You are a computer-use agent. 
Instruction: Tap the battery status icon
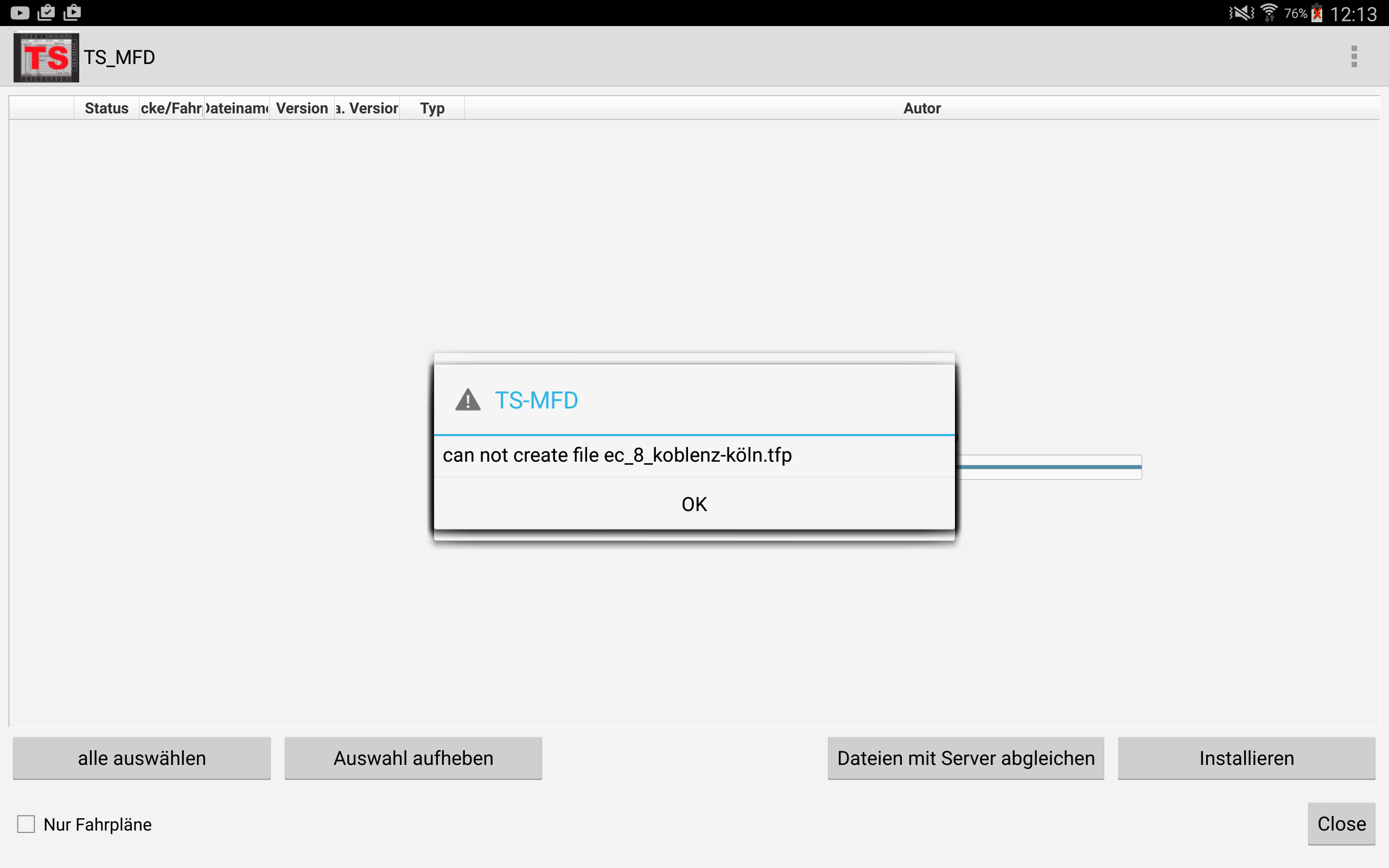tap(1317, 13)
